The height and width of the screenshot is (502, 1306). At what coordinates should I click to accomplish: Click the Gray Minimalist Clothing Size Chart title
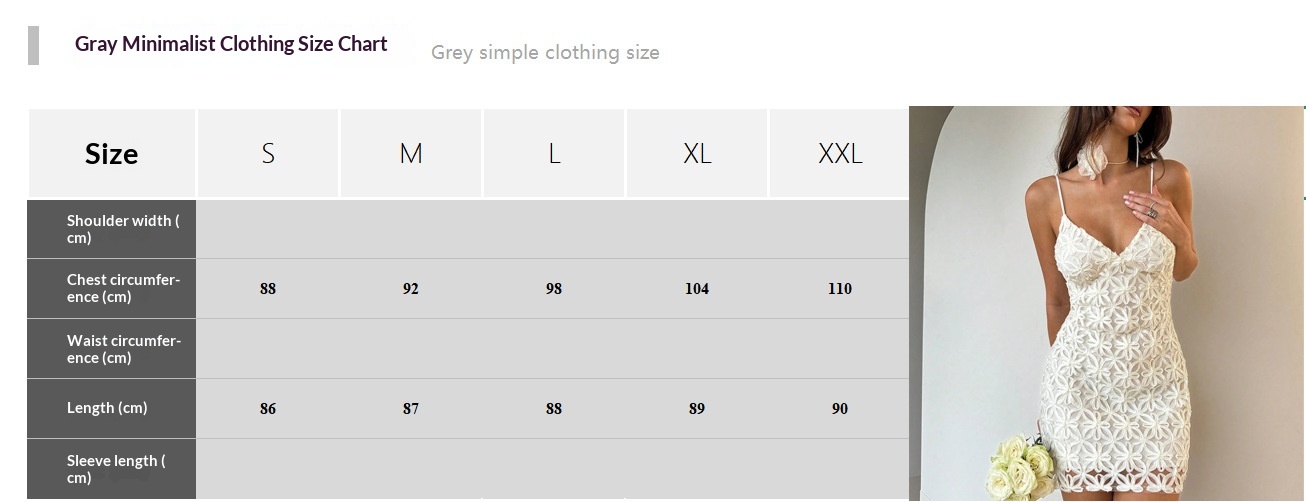(231, 44)
